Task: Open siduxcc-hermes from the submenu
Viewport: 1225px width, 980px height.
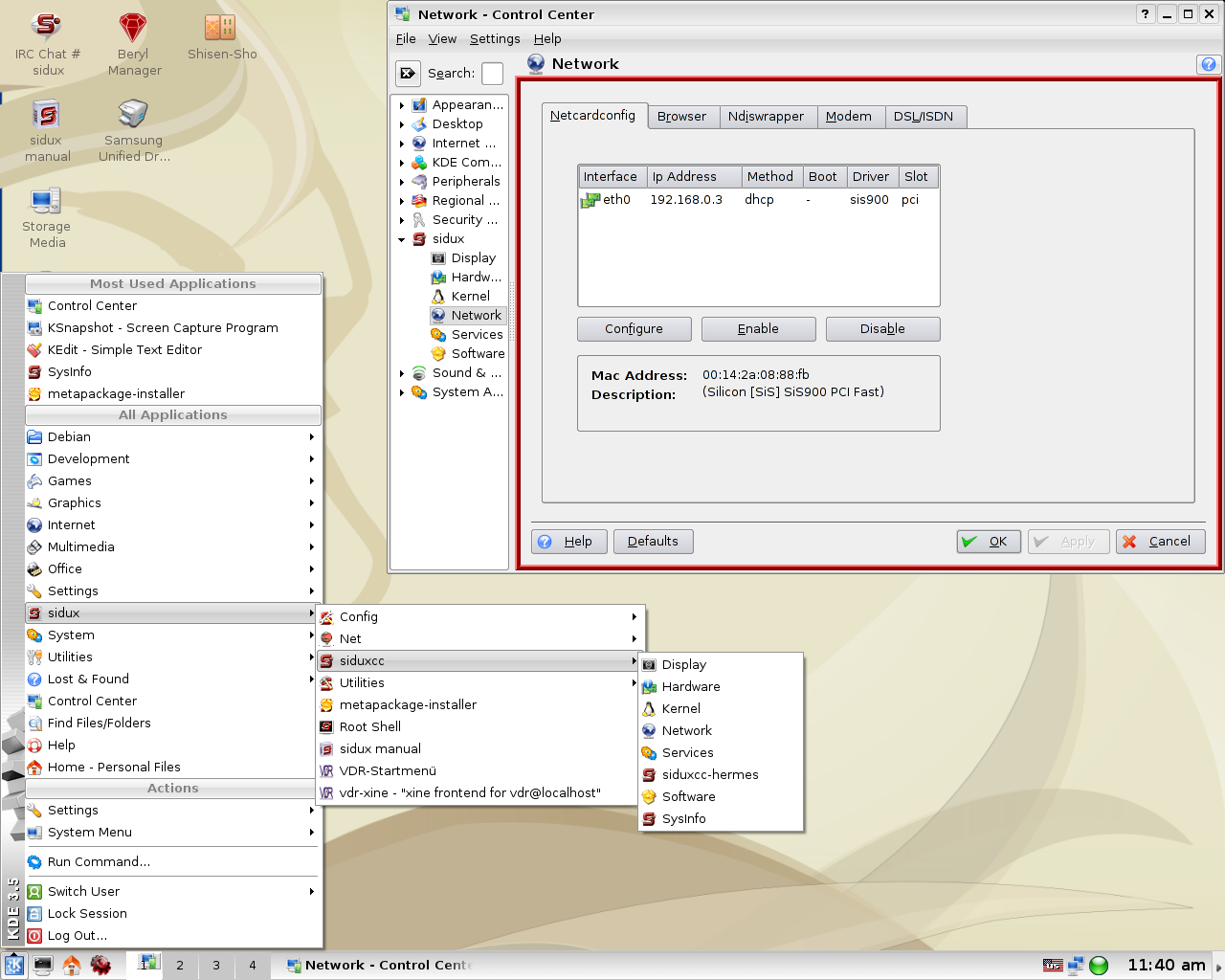Action: pyautogui.click(x=721, y=774)
